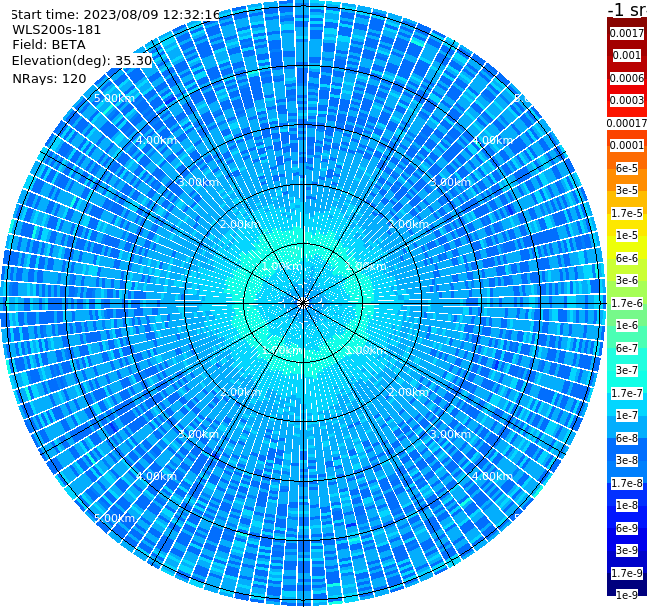Click the 1e-6 colorbar label

627,325
